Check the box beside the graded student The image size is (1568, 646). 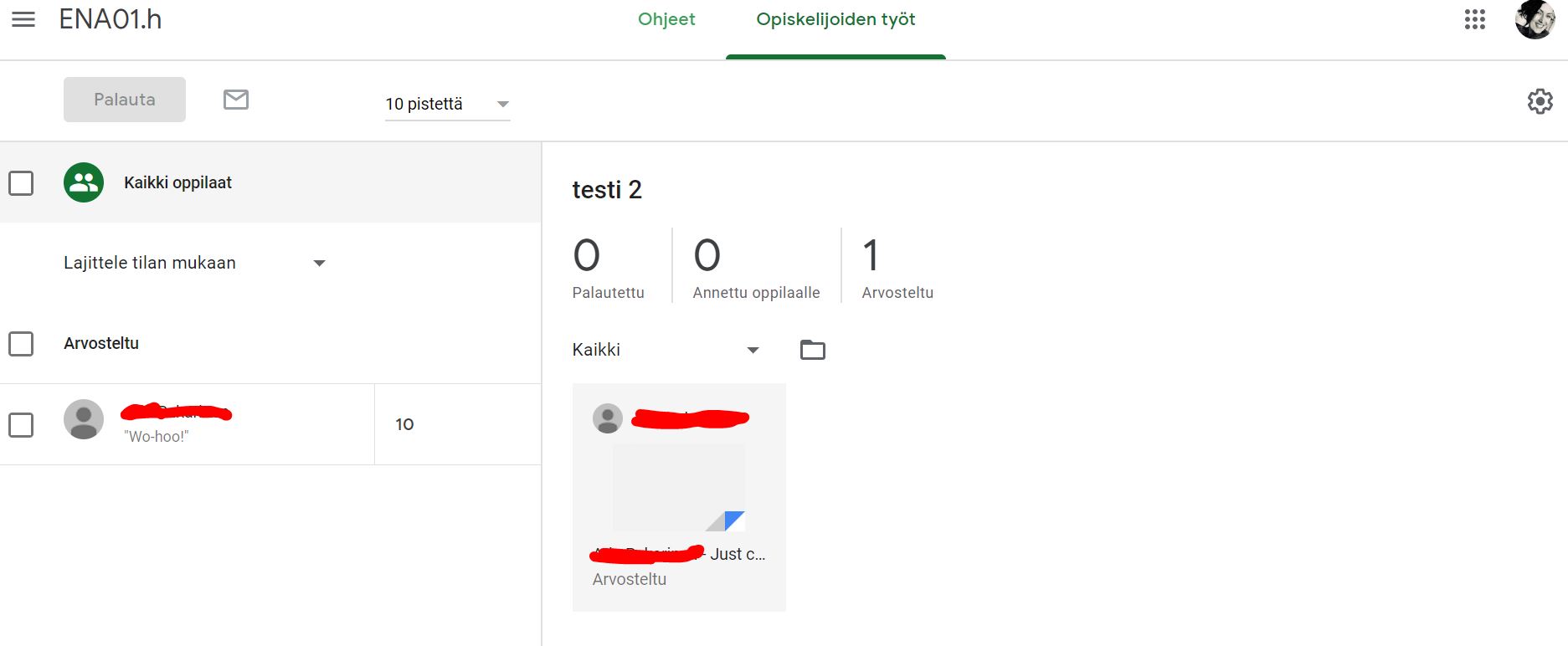tap(21, 425)
